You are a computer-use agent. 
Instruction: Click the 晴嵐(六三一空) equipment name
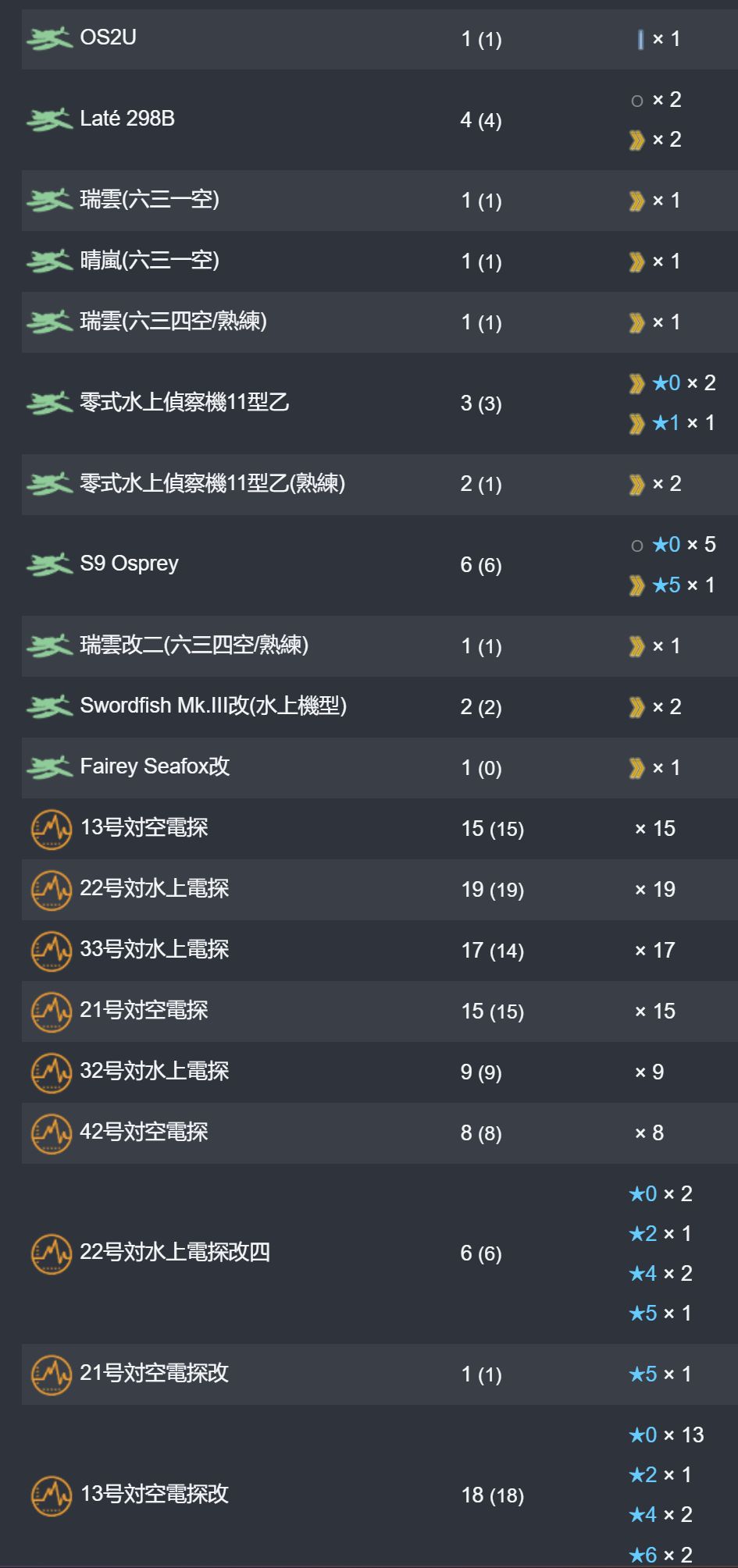point(149,260)
